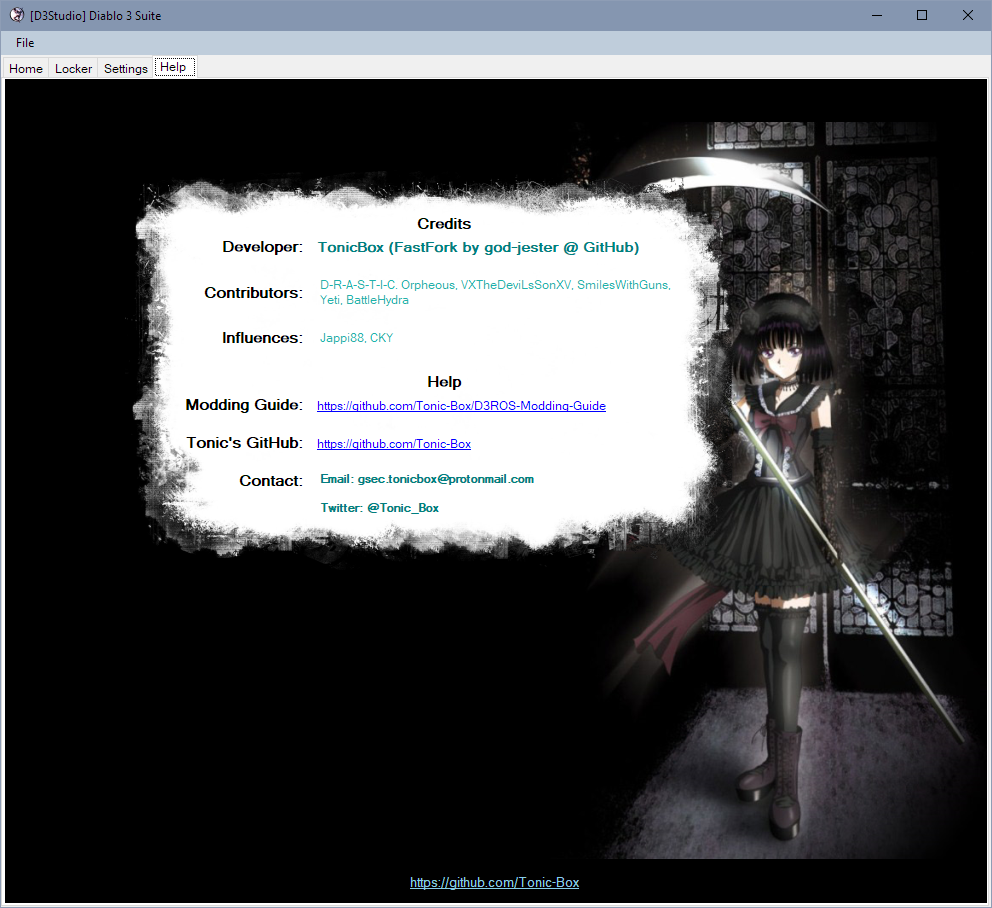Screen dimensions: 992x908
Task: Click the Influences: label
Action: pyautogui.click(x=263, y=338)
